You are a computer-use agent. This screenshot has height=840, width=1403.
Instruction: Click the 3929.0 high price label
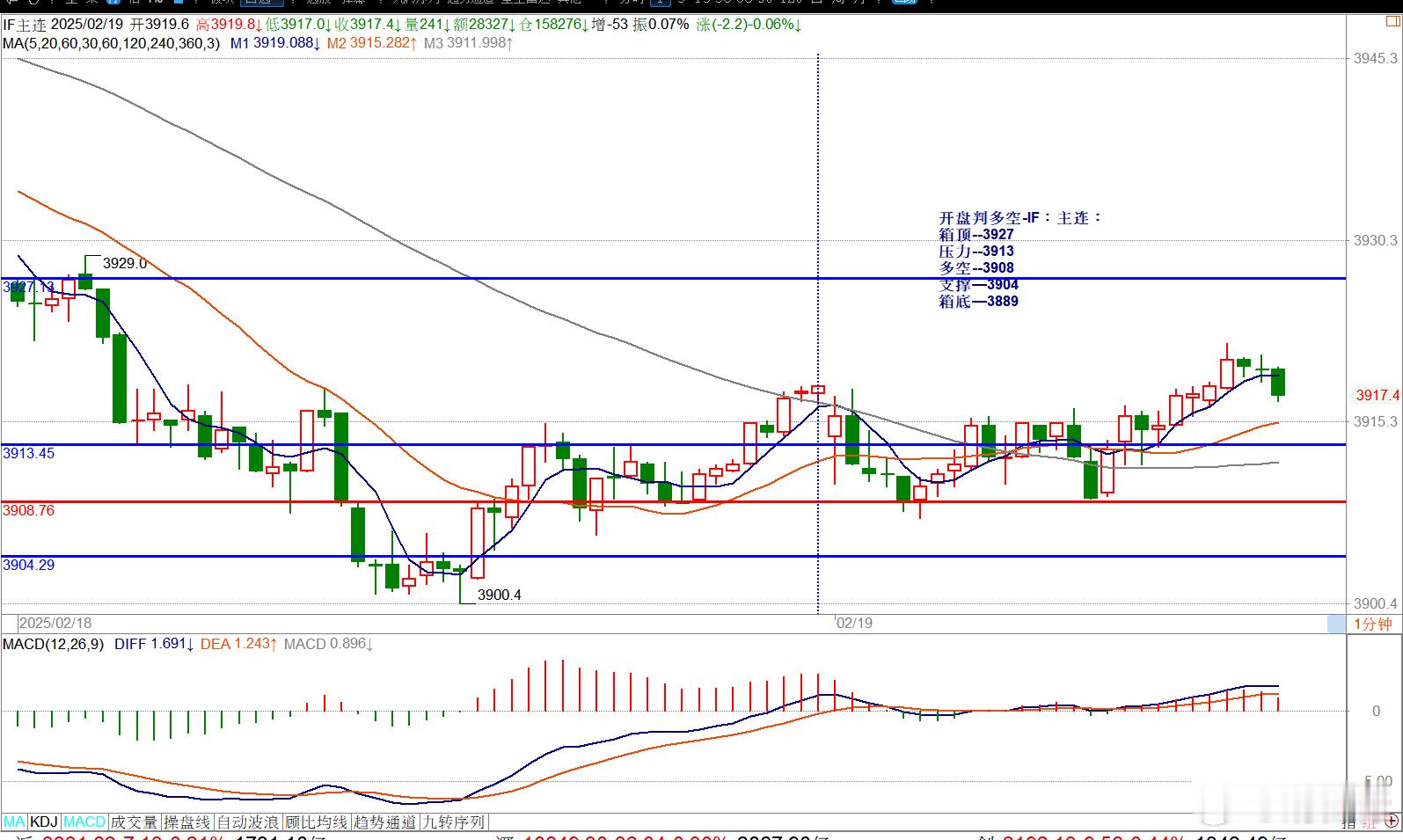125,263
